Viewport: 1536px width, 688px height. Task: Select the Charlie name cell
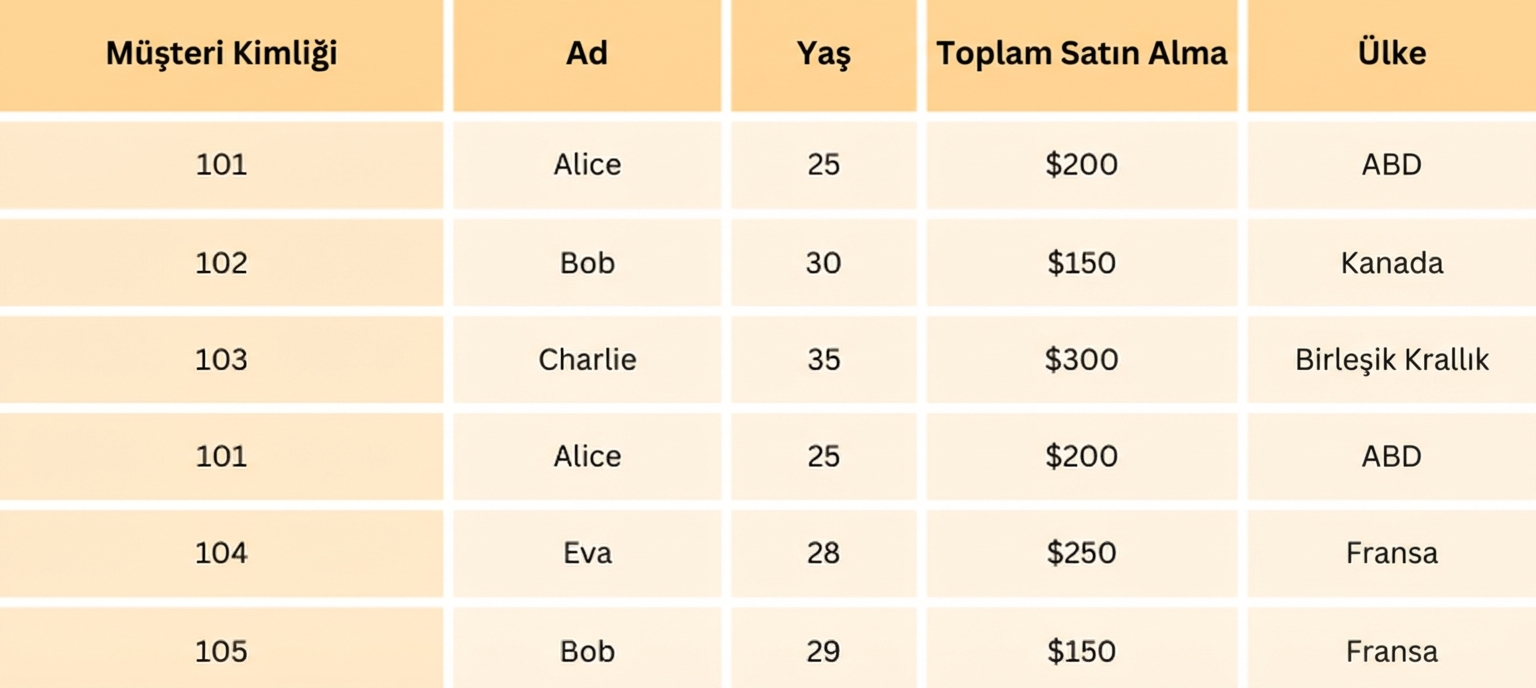pyautogui.click(x=587, y=360)
